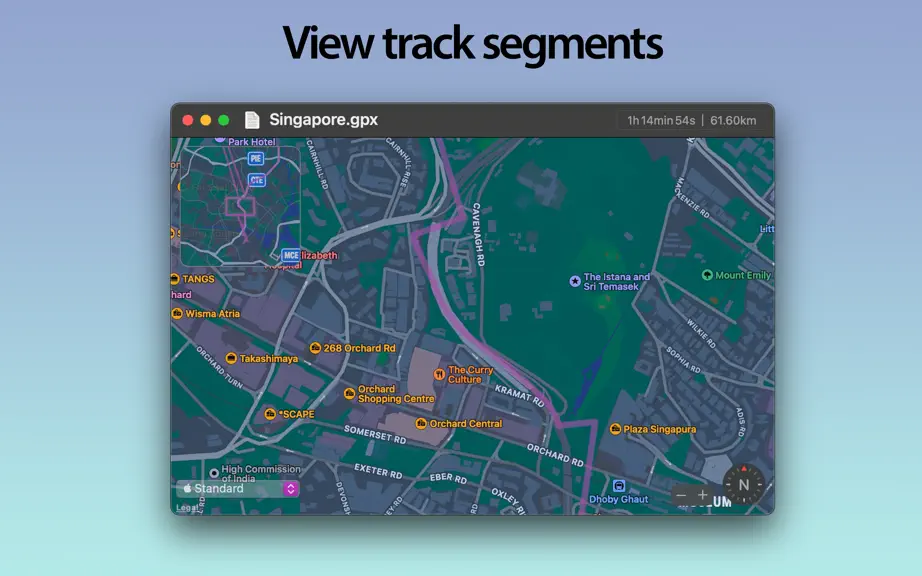Click the MACKENZIE RD street label

[692, 197]
